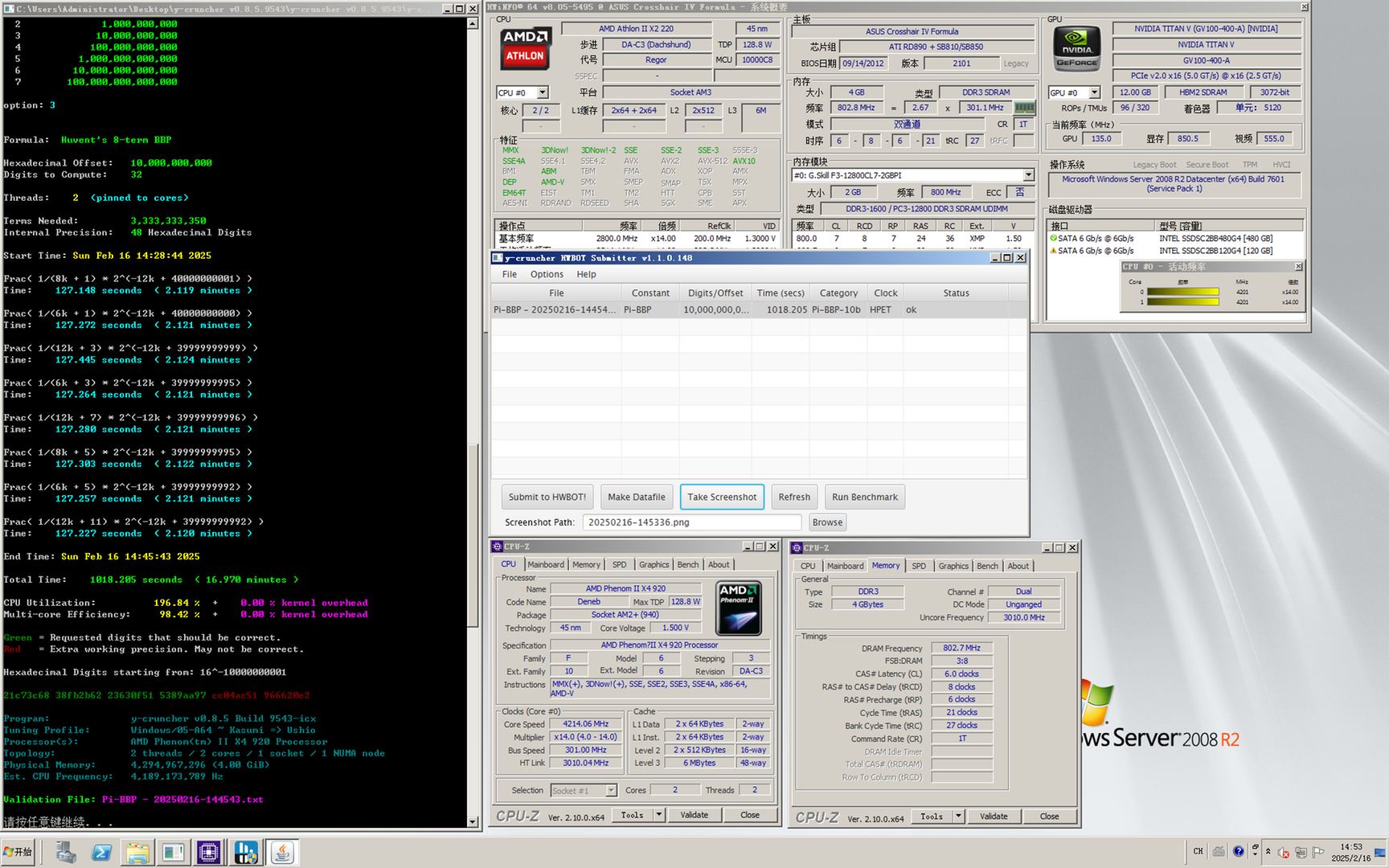The height and width of the screenshot is (868, 1389).
Task: Open the CPU #0 dropdown in HWiNFO
Action: pos(543,92)
